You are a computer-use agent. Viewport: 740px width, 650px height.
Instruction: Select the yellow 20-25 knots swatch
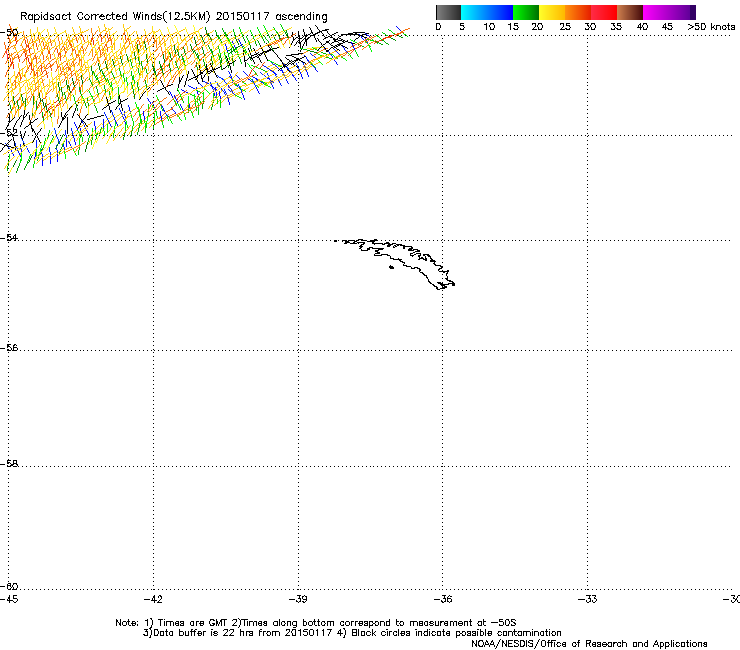[552, 12]
